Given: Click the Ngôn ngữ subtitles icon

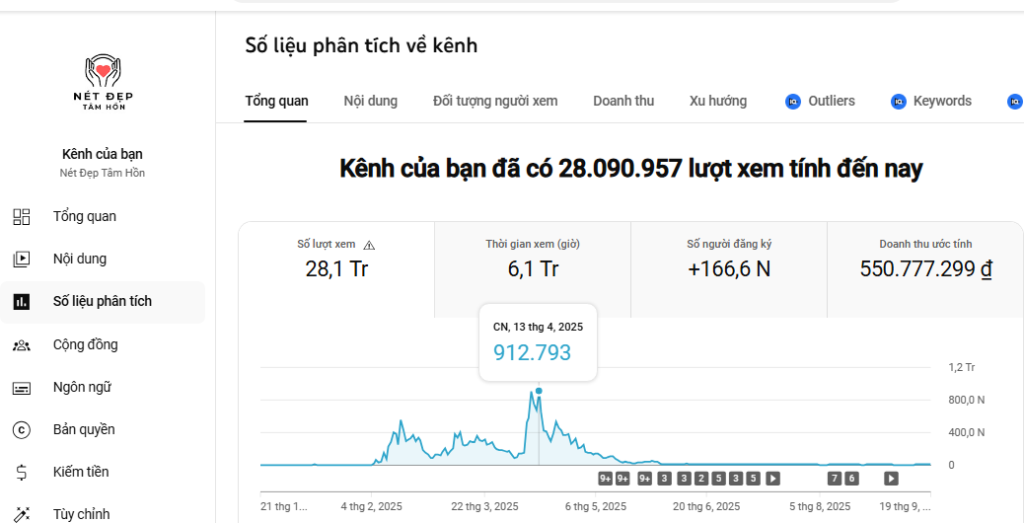Looking at the screenshot, I should click(21, 388).
